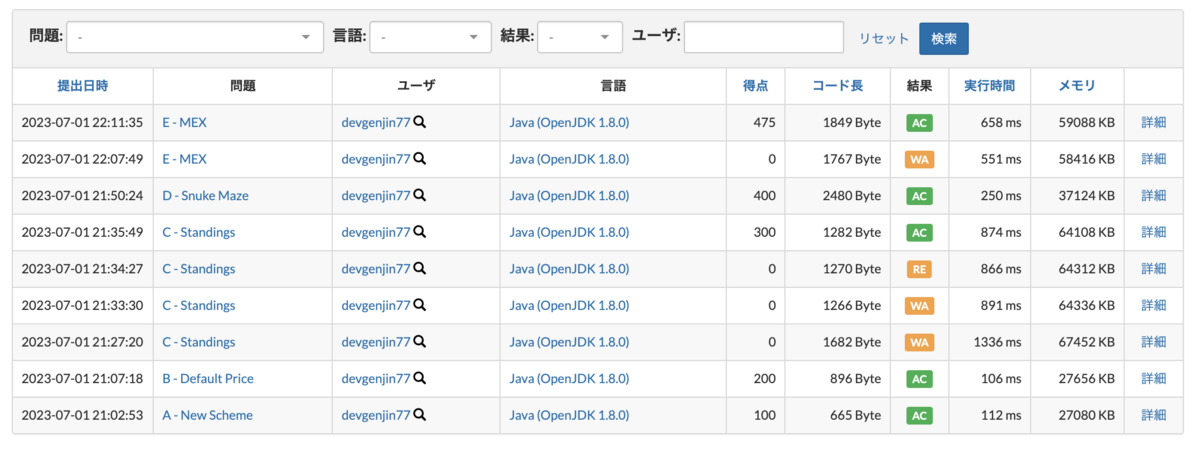Click magnifier icon in A - New Scheme row

(420, 415)
